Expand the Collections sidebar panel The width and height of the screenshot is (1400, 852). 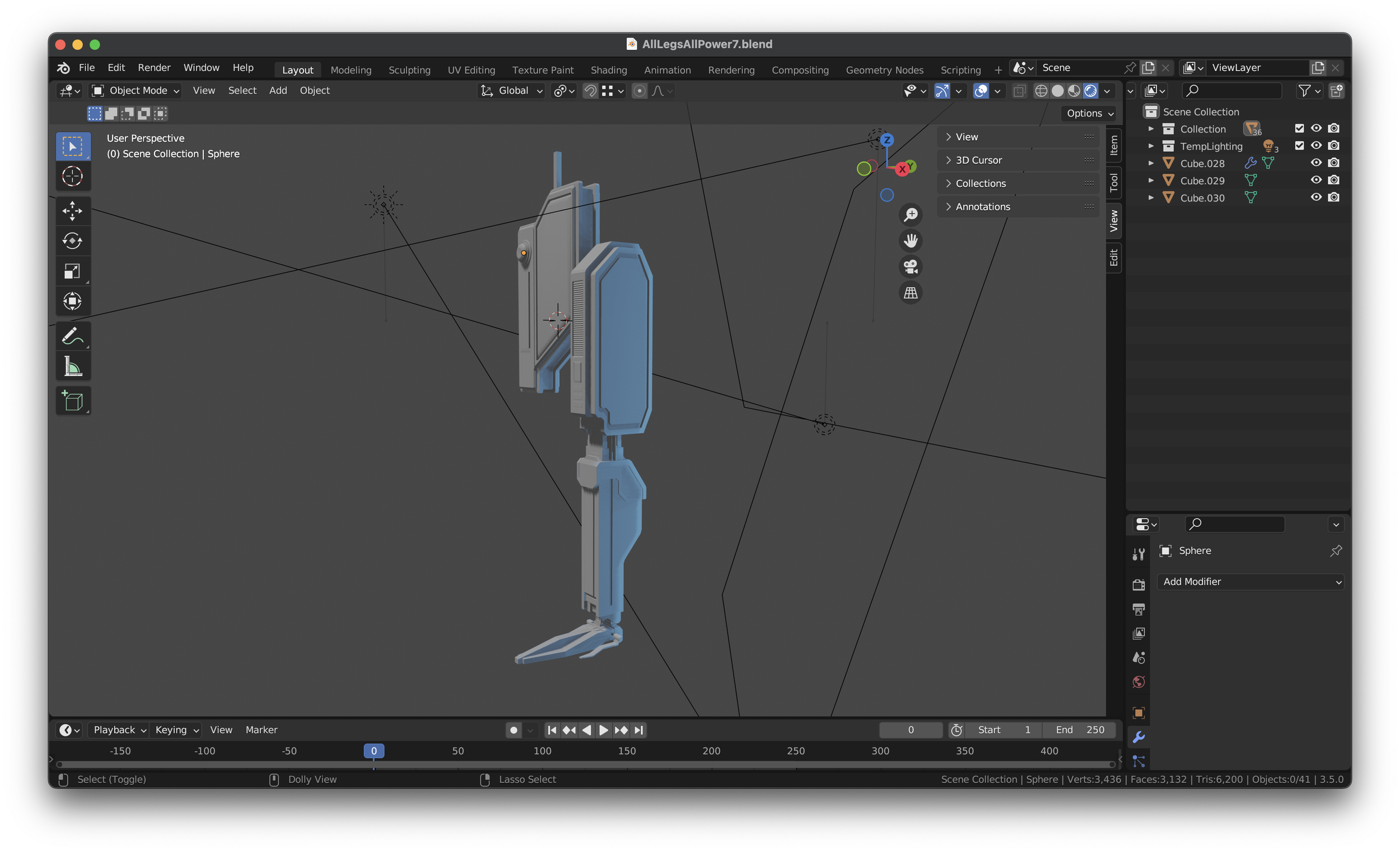[1018, 184]
